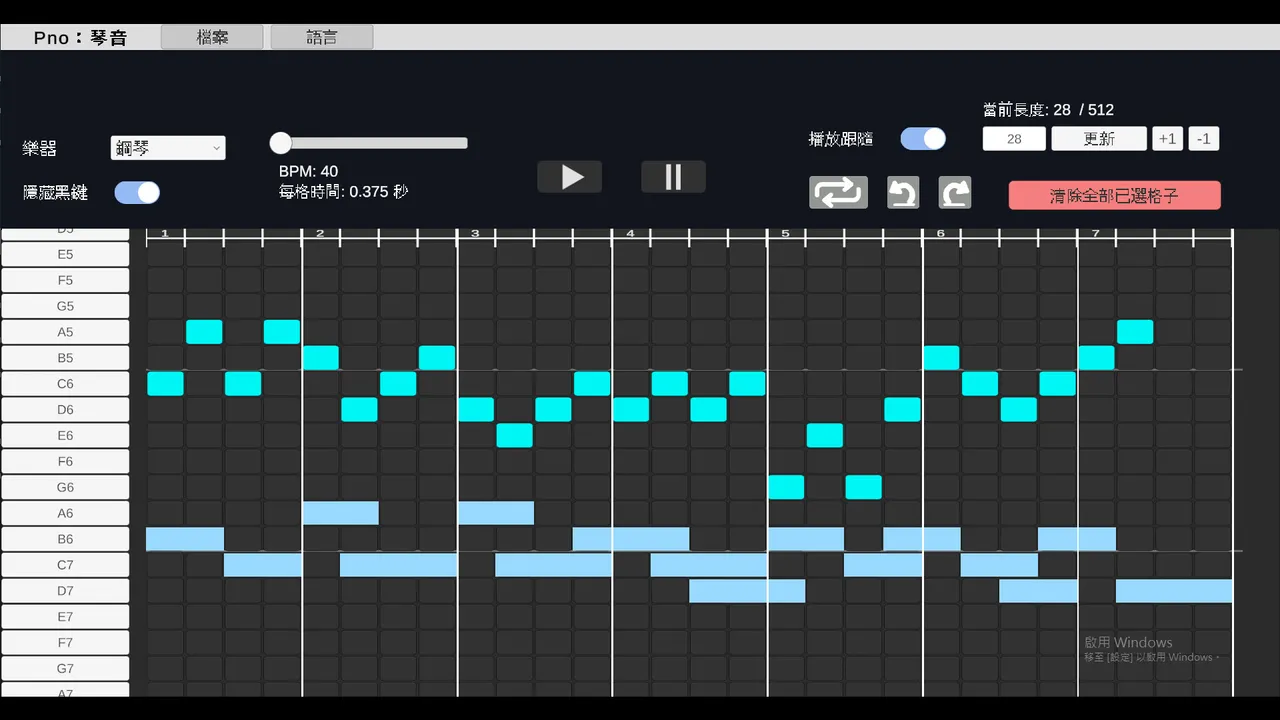Viewport: 1280px width, 720px height.
Task: Click the G5 piano key
Action: tap(65, 306)
